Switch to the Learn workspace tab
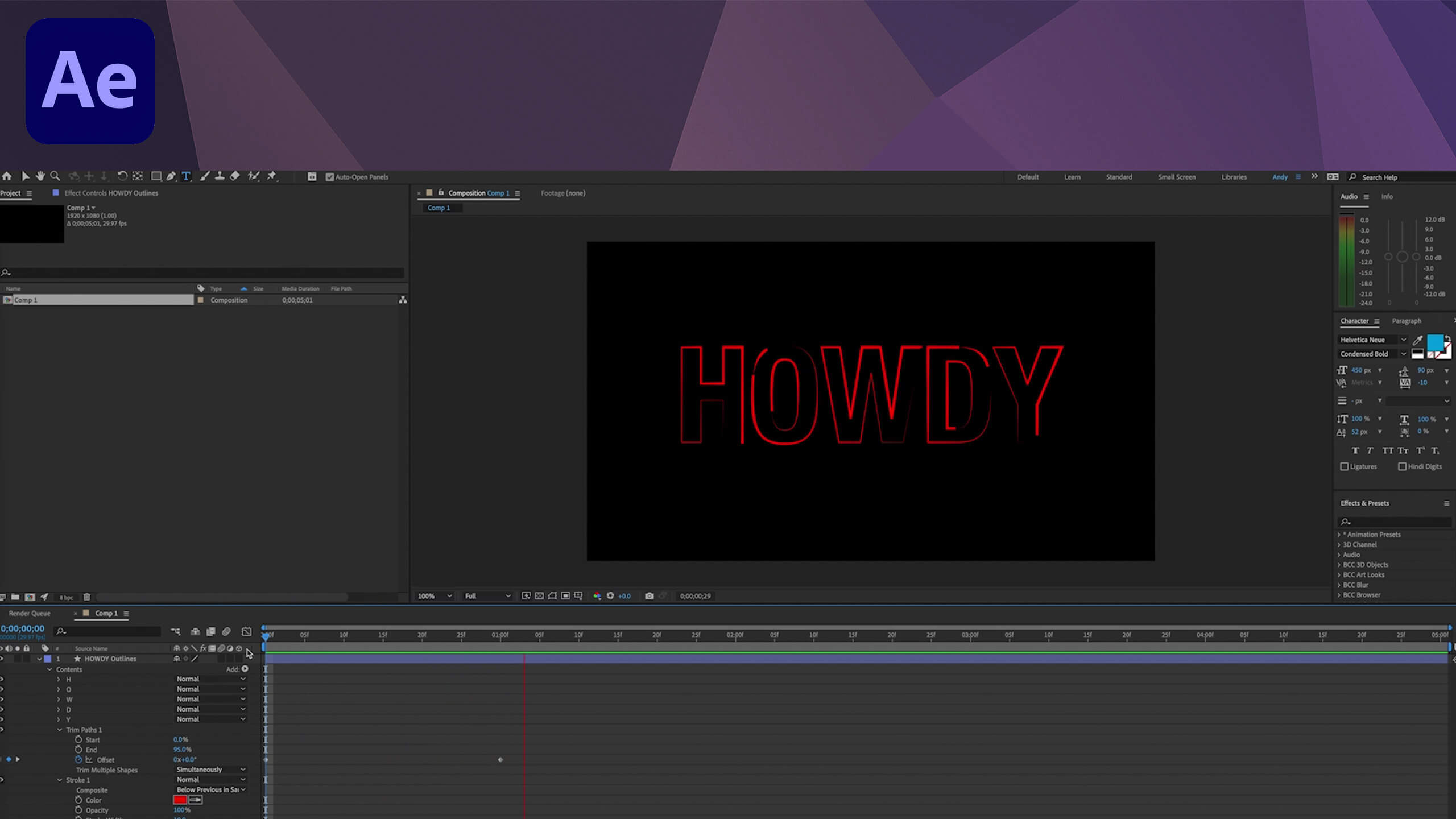Screen dimensions: 1456x819 pos(1072,177)
